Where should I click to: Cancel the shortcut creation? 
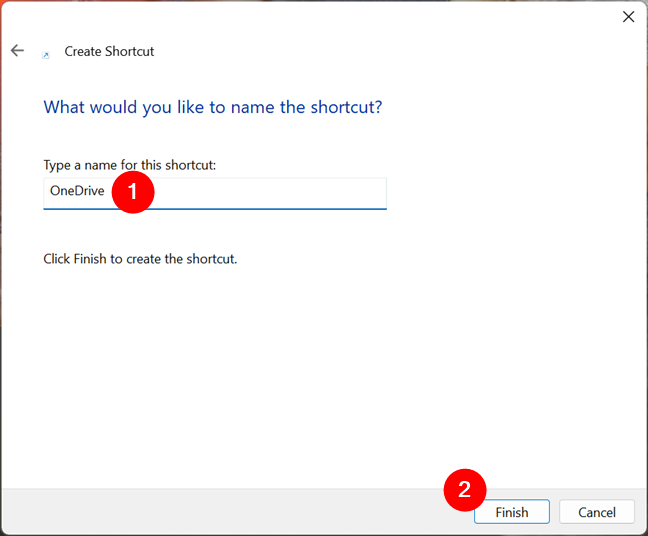point(597,512)
